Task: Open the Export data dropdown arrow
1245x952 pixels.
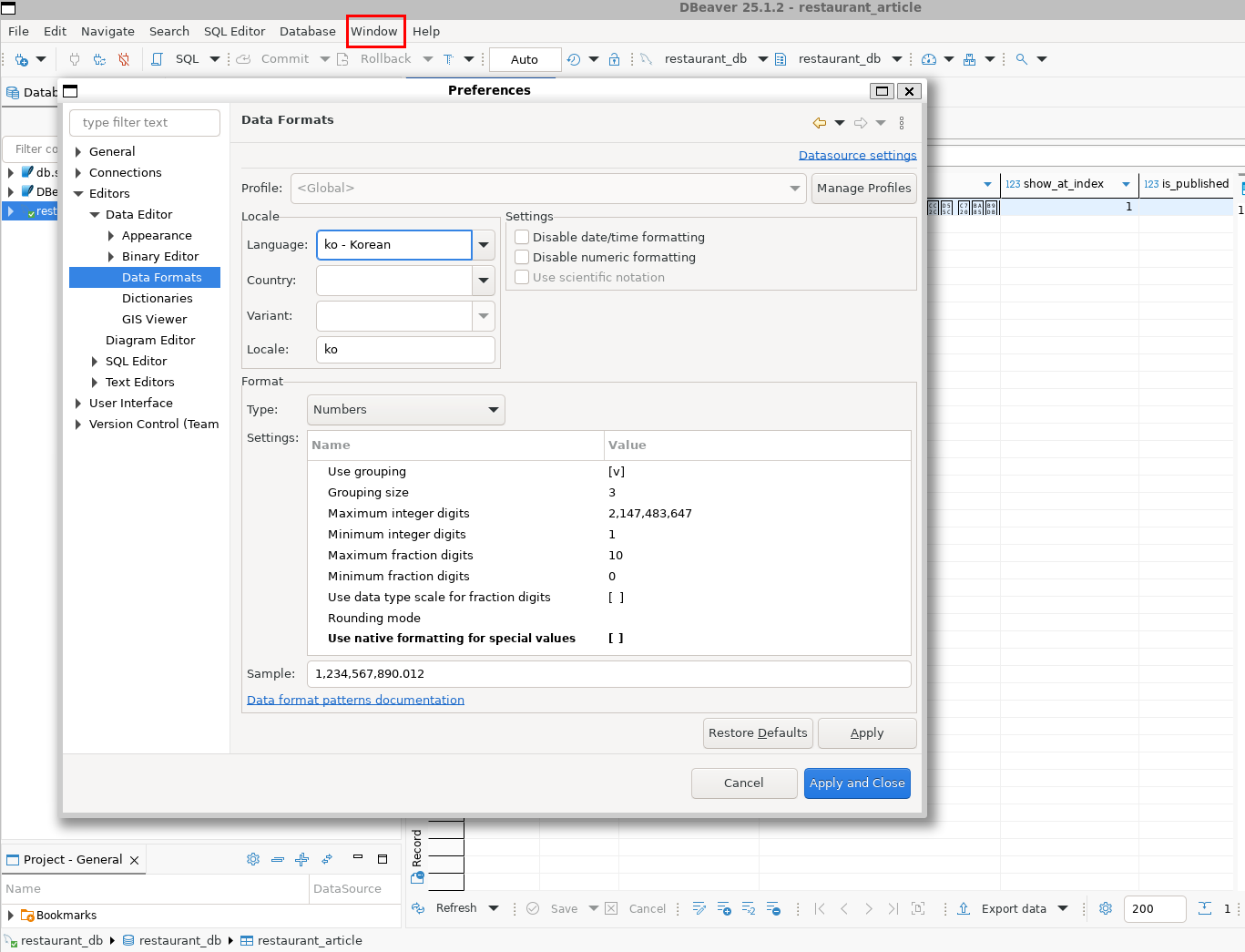Action: coord(1063,908)
